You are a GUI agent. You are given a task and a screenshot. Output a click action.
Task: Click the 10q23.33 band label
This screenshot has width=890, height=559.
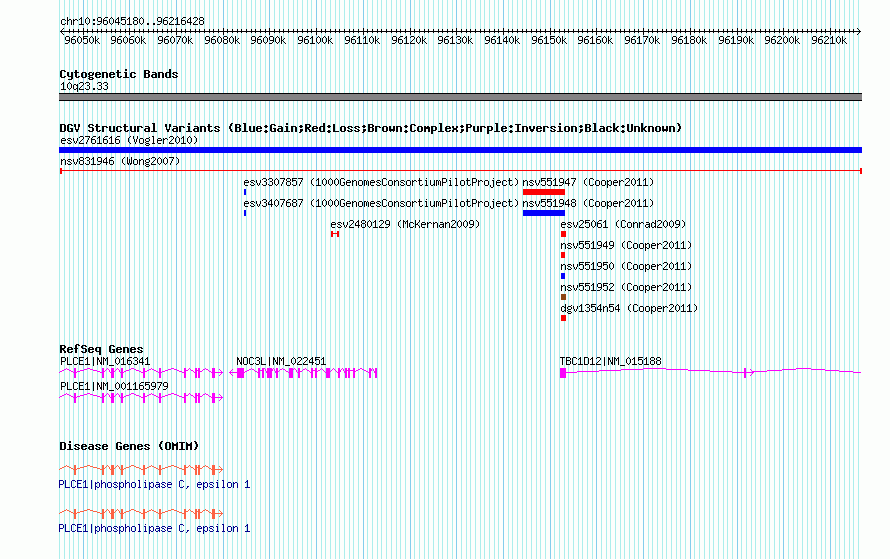(x=85, y=86)
